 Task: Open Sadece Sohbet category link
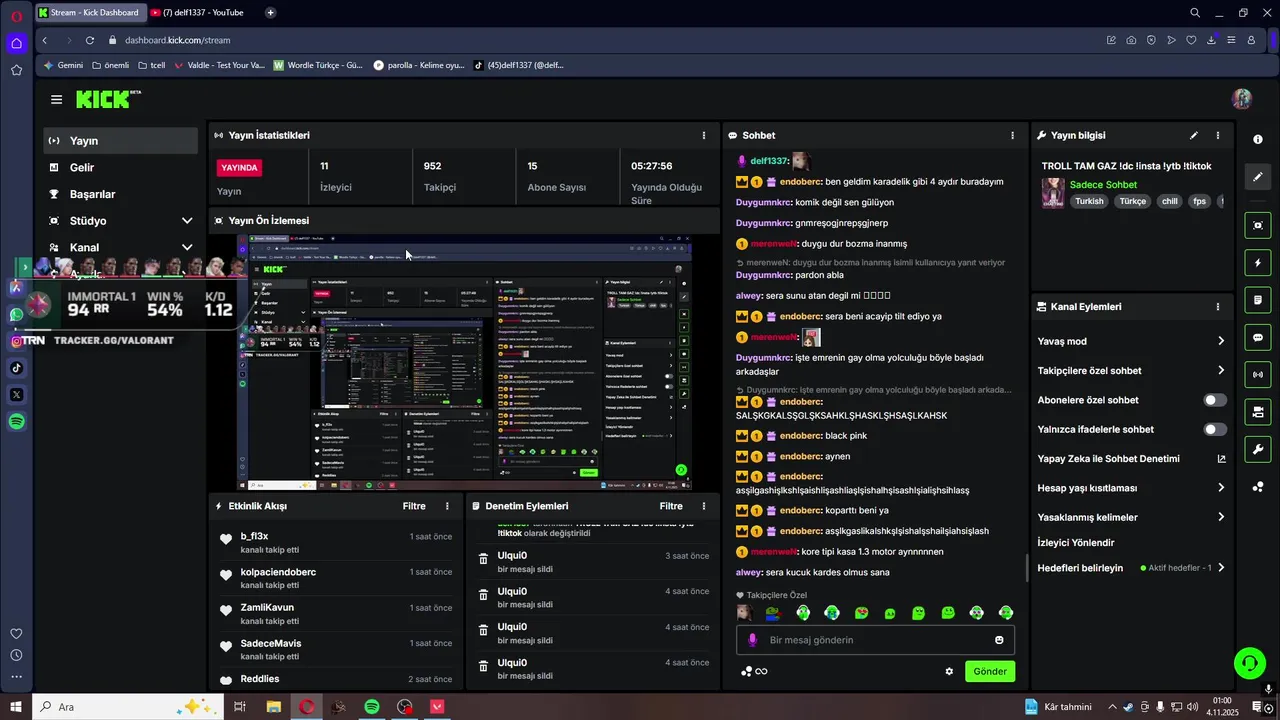coord(1103,185)
